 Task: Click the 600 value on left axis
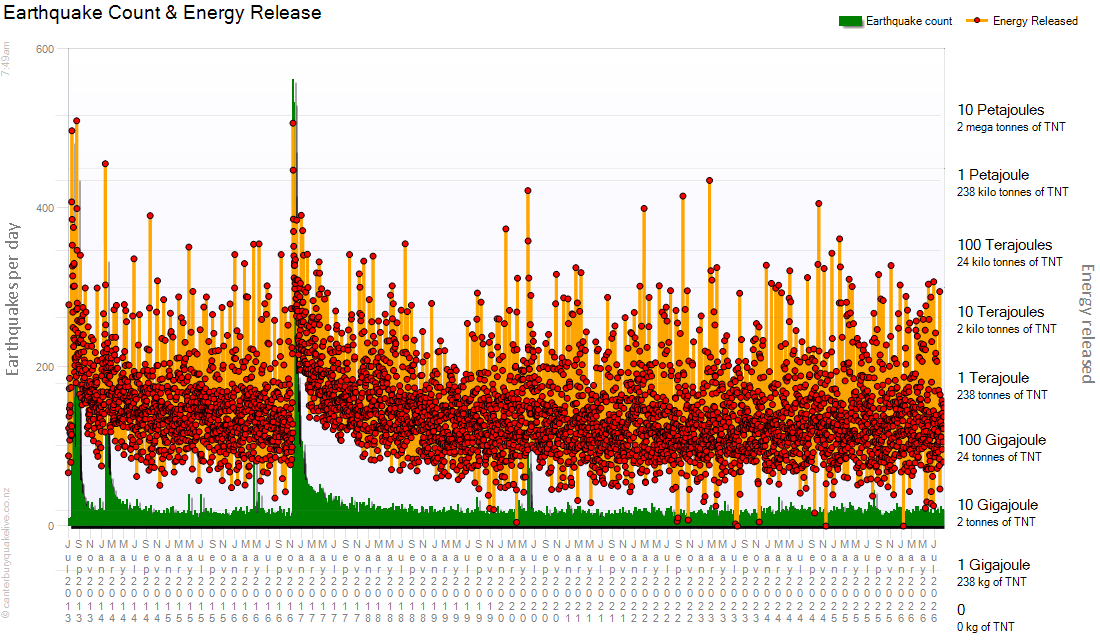[x=45, y=49]
